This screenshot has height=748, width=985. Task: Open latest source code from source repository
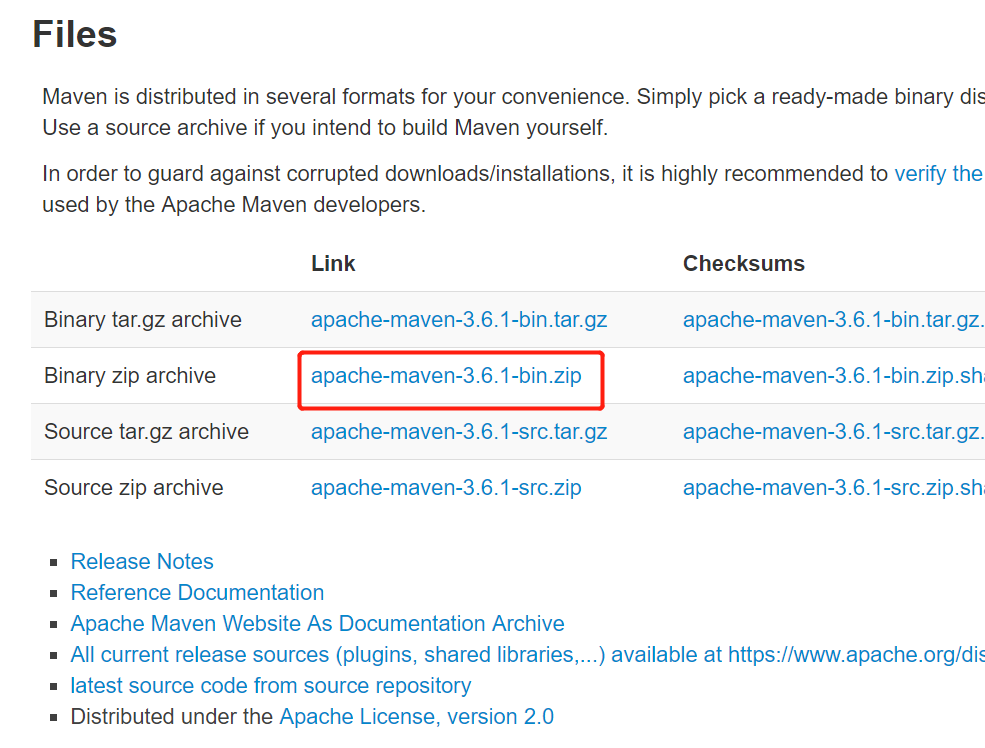click(x=270, y=685)
